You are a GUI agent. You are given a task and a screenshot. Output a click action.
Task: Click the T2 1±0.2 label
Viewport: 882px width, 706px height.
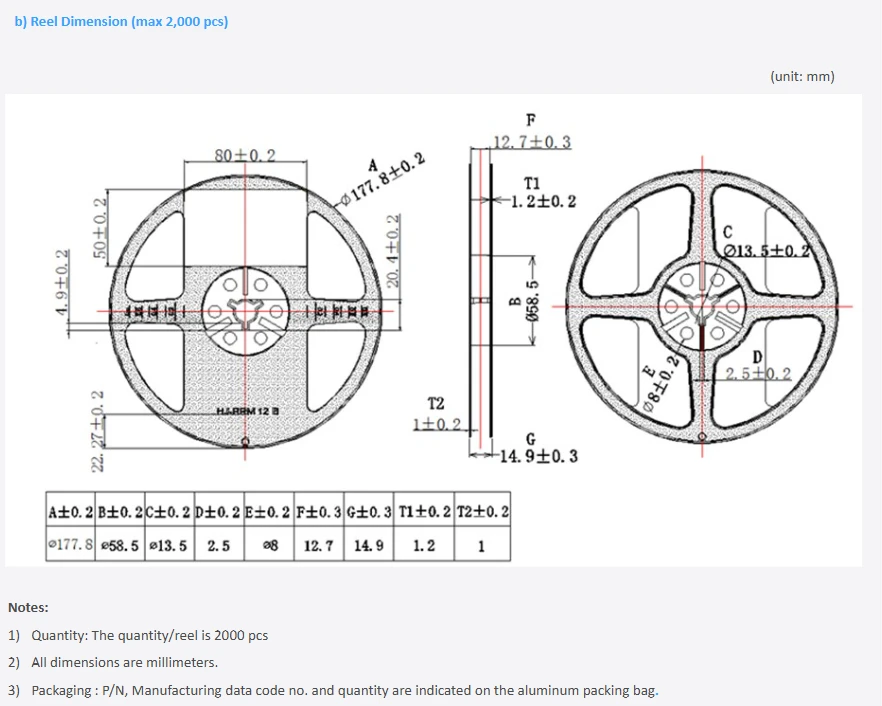pyautogui.click(x=436, y=415)
